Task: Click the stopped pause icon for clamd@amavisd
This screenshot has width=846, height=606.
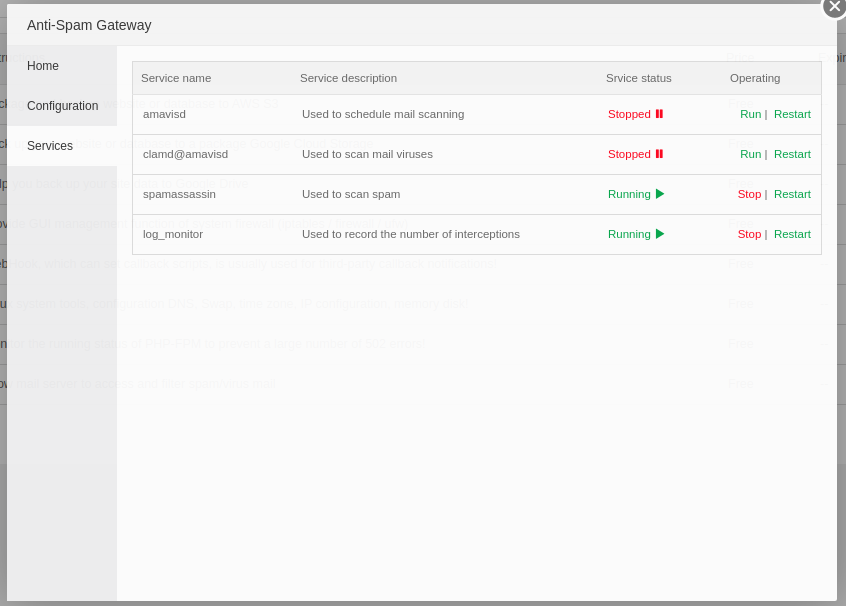Action: (x=659, y=154)
